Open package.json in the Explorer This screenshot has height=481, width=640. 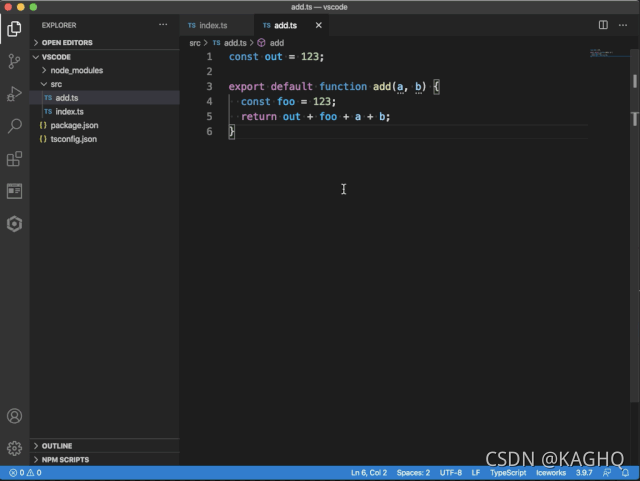pyautogui.click(x=104, y=125)
